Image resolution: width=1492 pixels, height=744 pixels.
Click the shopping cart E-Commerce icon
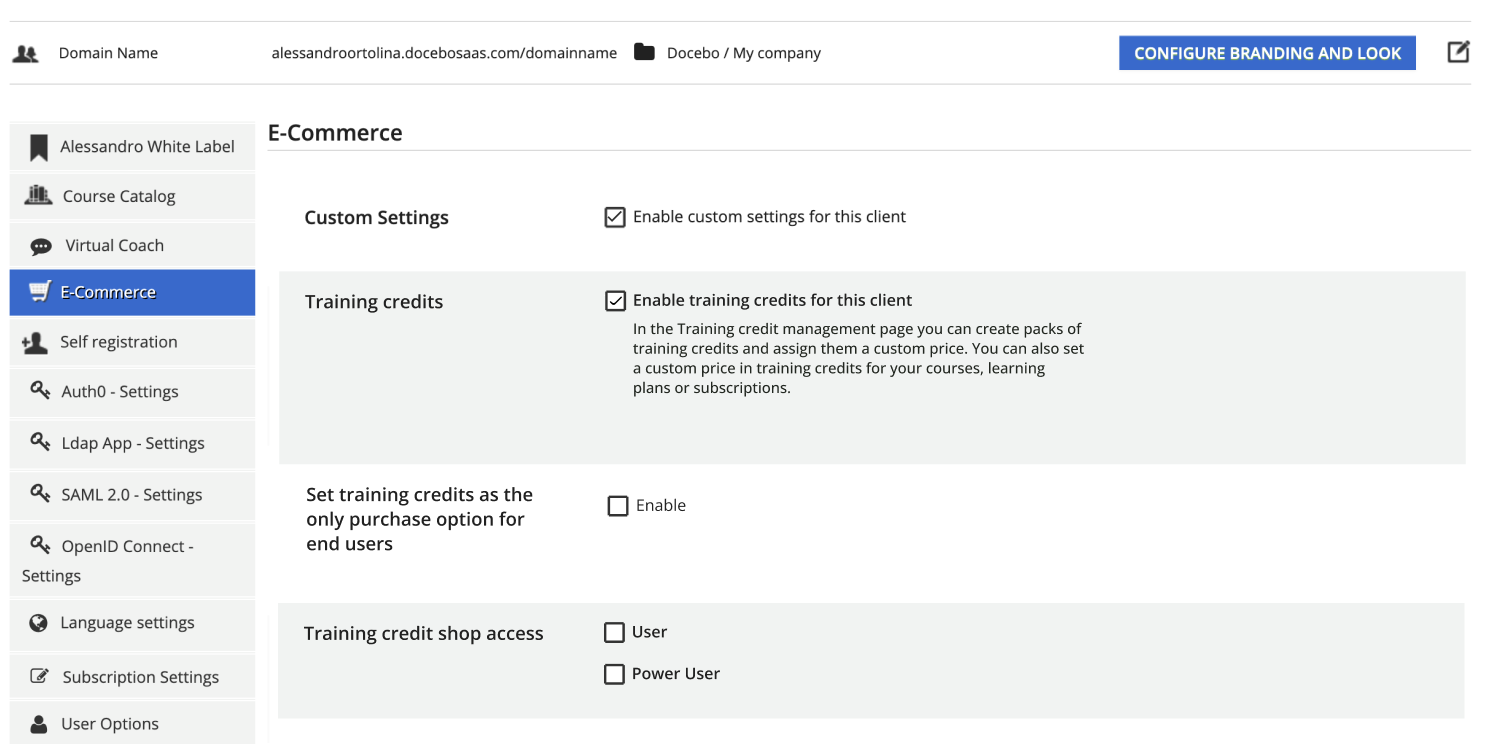pos(39,292)
